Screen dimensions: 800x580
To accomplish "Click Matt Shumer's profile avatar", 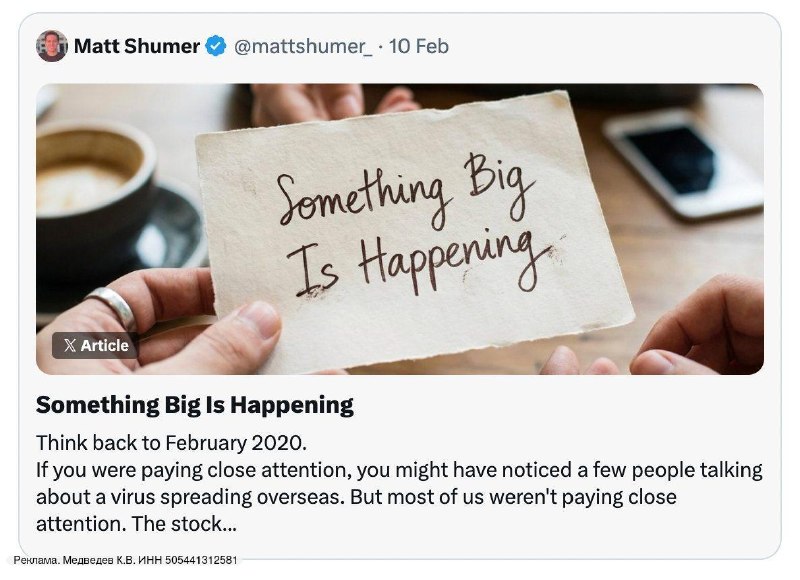I will click(52, 46).
